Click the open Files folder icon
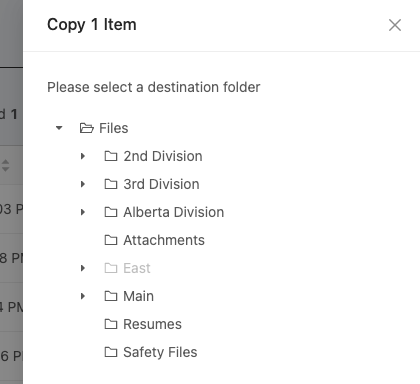The image size is (420, 384). click(87, 128)
